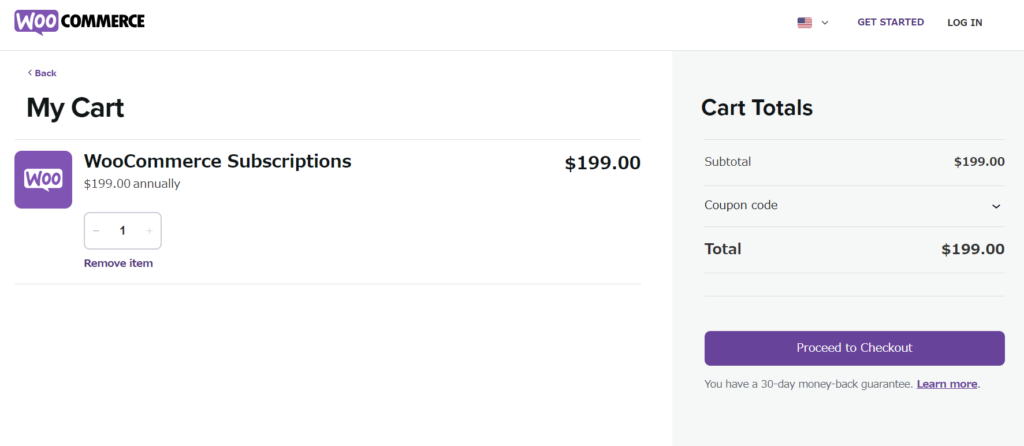Image resolution: width=1024 pixels, height=446 pixels.
Task: Click the Woo product thumbnail icon
Action: tap(43, 180)
